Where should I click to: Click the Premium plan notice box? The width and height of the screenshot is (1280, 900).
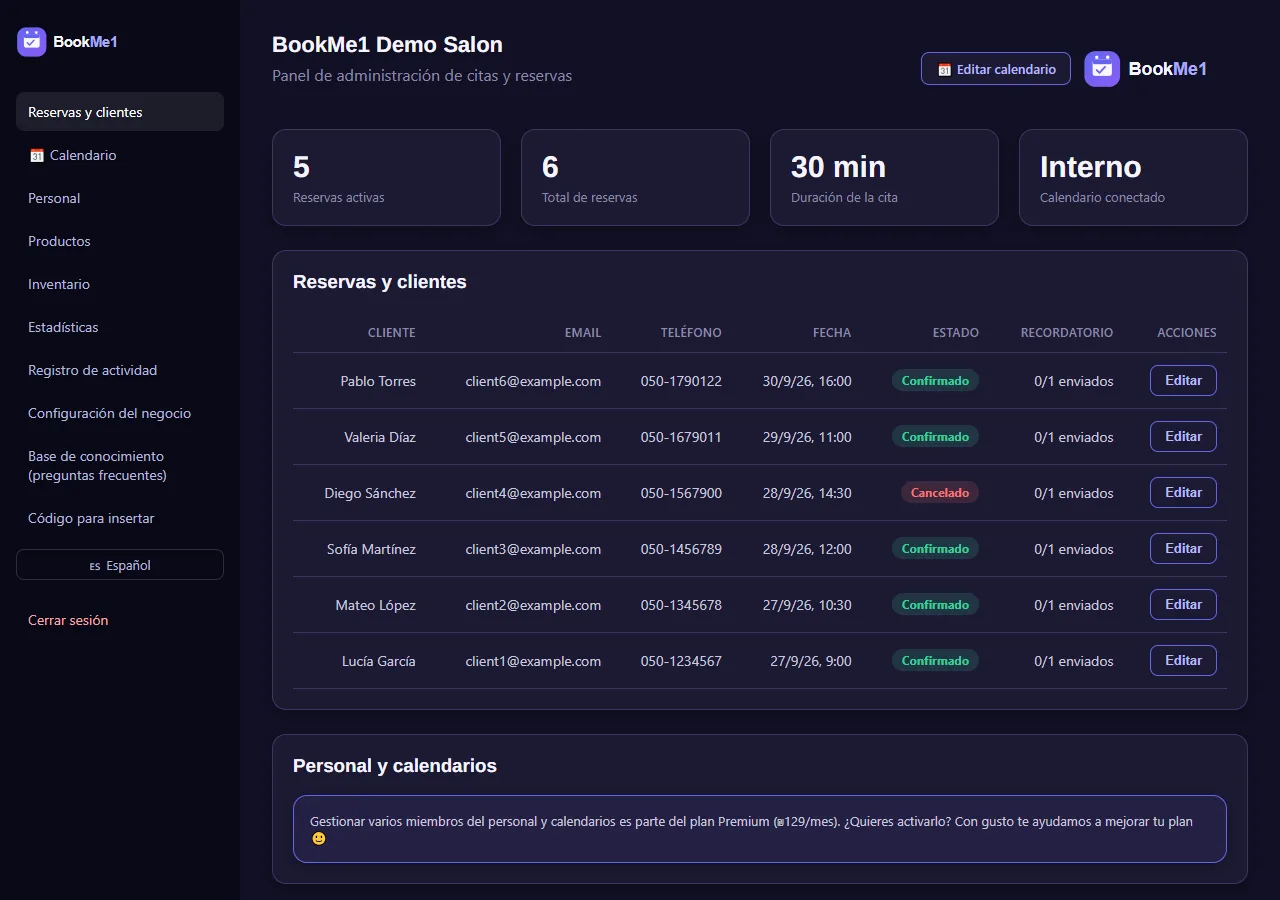[760, 829]
